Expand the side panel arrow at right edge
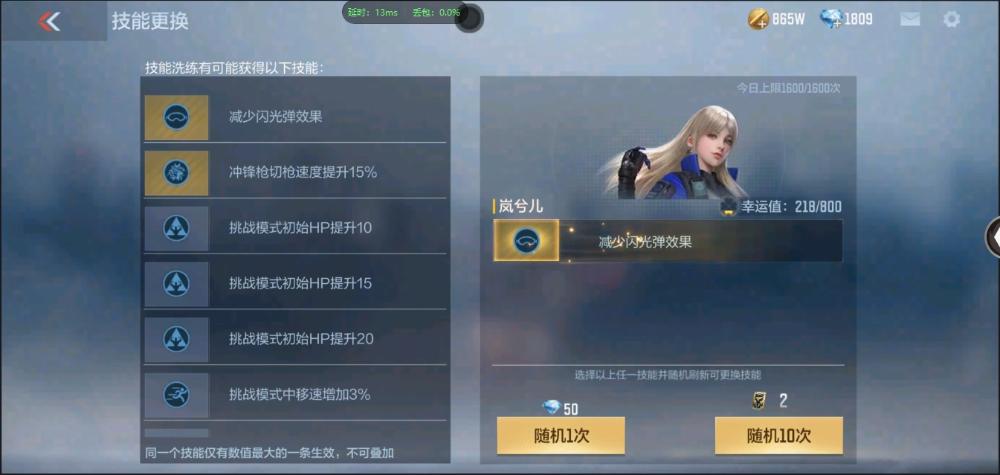This screenshot has width=1000, height=475. (x=994, y=237)
